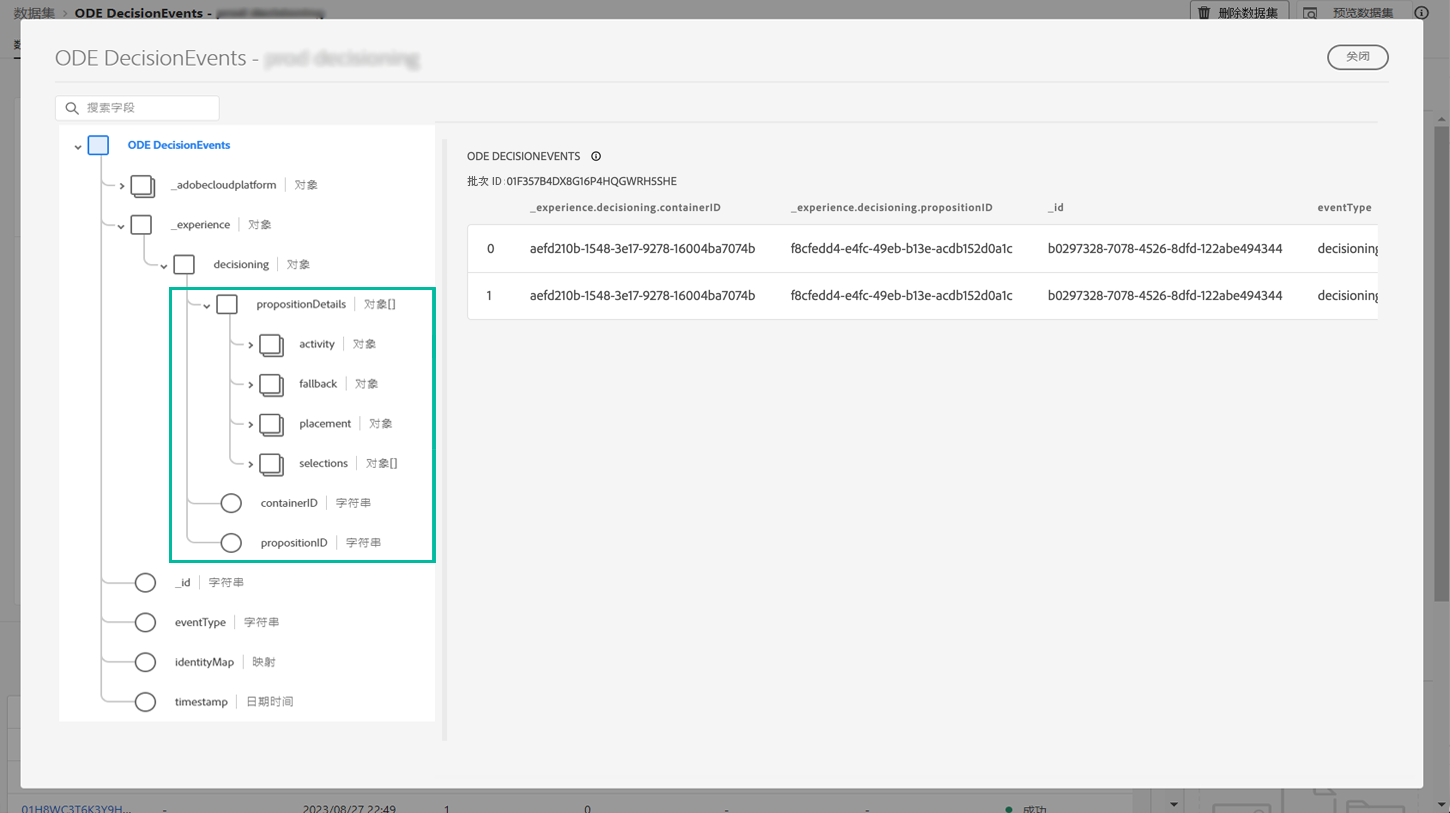
Task: Click the _experience.decisioning.propositionID column header
Action: [x=892, y=208]
